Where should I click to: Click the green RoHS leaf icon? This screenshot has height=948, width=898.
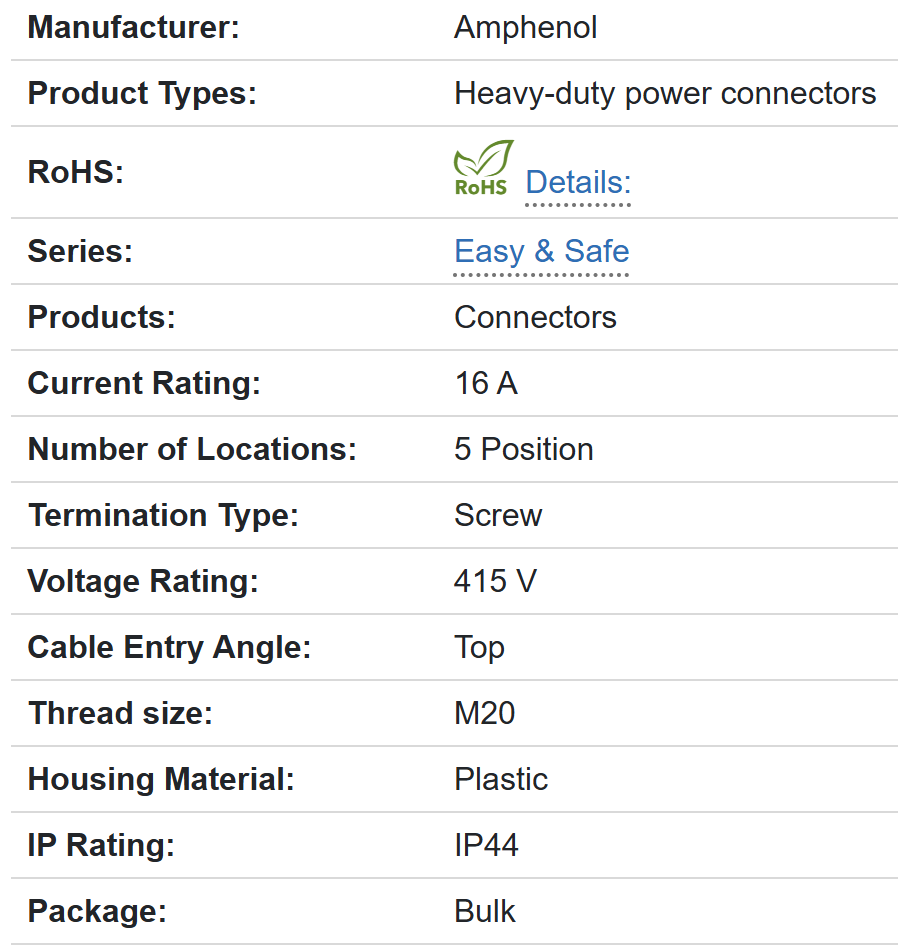[x=484, y=167]
